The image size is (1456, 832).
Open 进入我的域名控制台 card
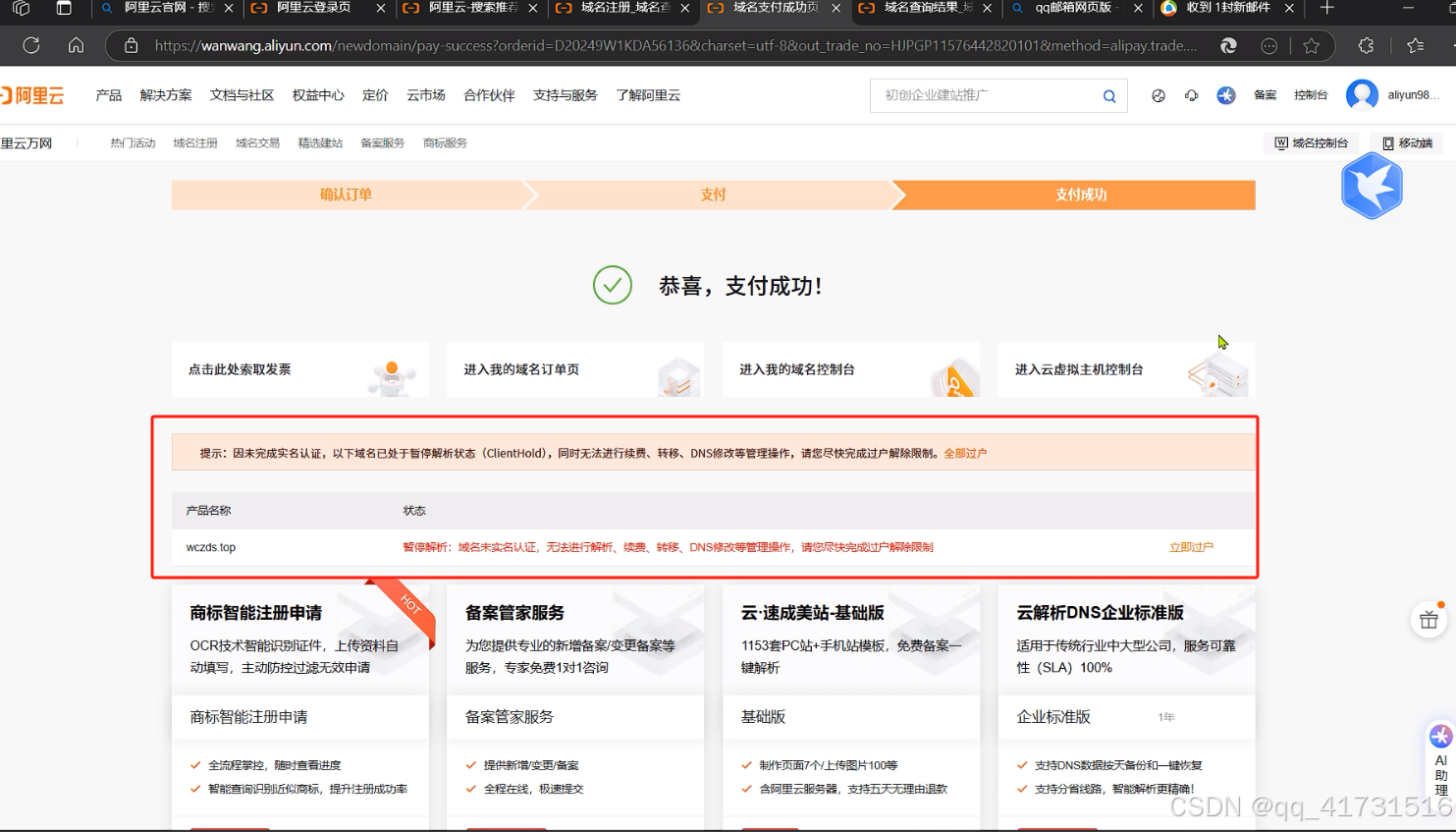[x=851, y=369]
